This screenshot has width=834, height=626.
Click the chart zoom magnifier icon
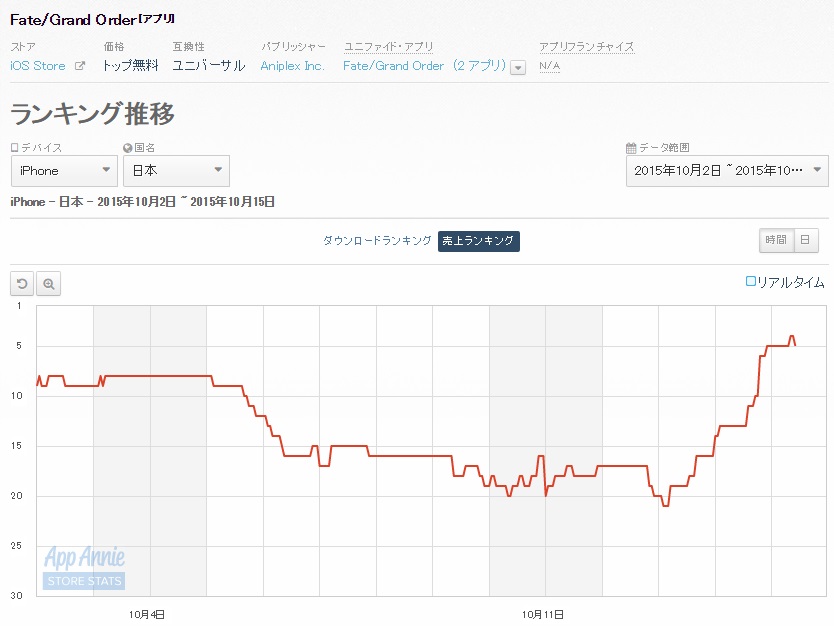48,283
